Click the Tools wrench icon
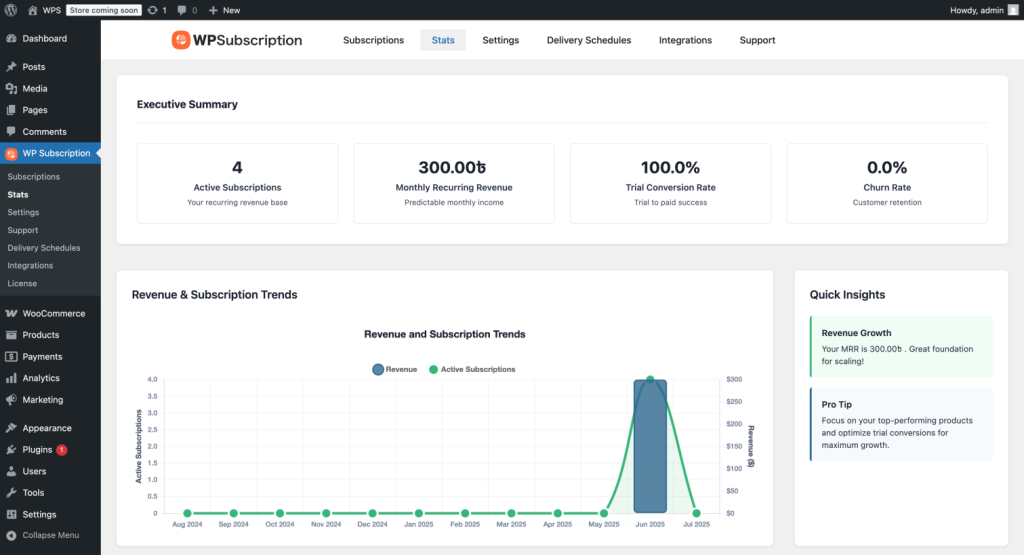The width and height of the screenshot is (1024, 555). tap(11, 492)
